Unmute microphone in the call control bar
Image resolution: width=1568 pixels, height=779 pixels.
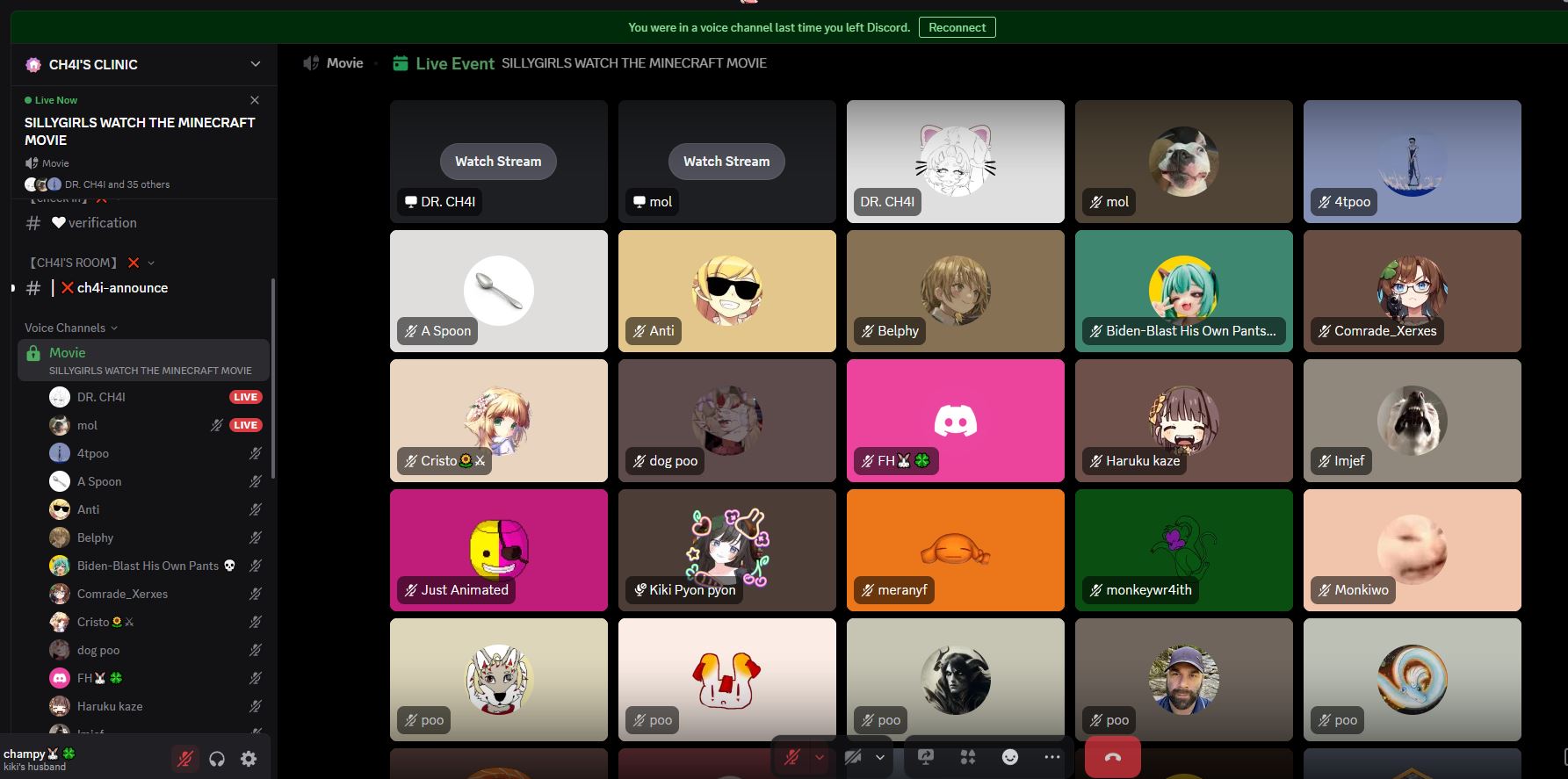coord(791,757)
